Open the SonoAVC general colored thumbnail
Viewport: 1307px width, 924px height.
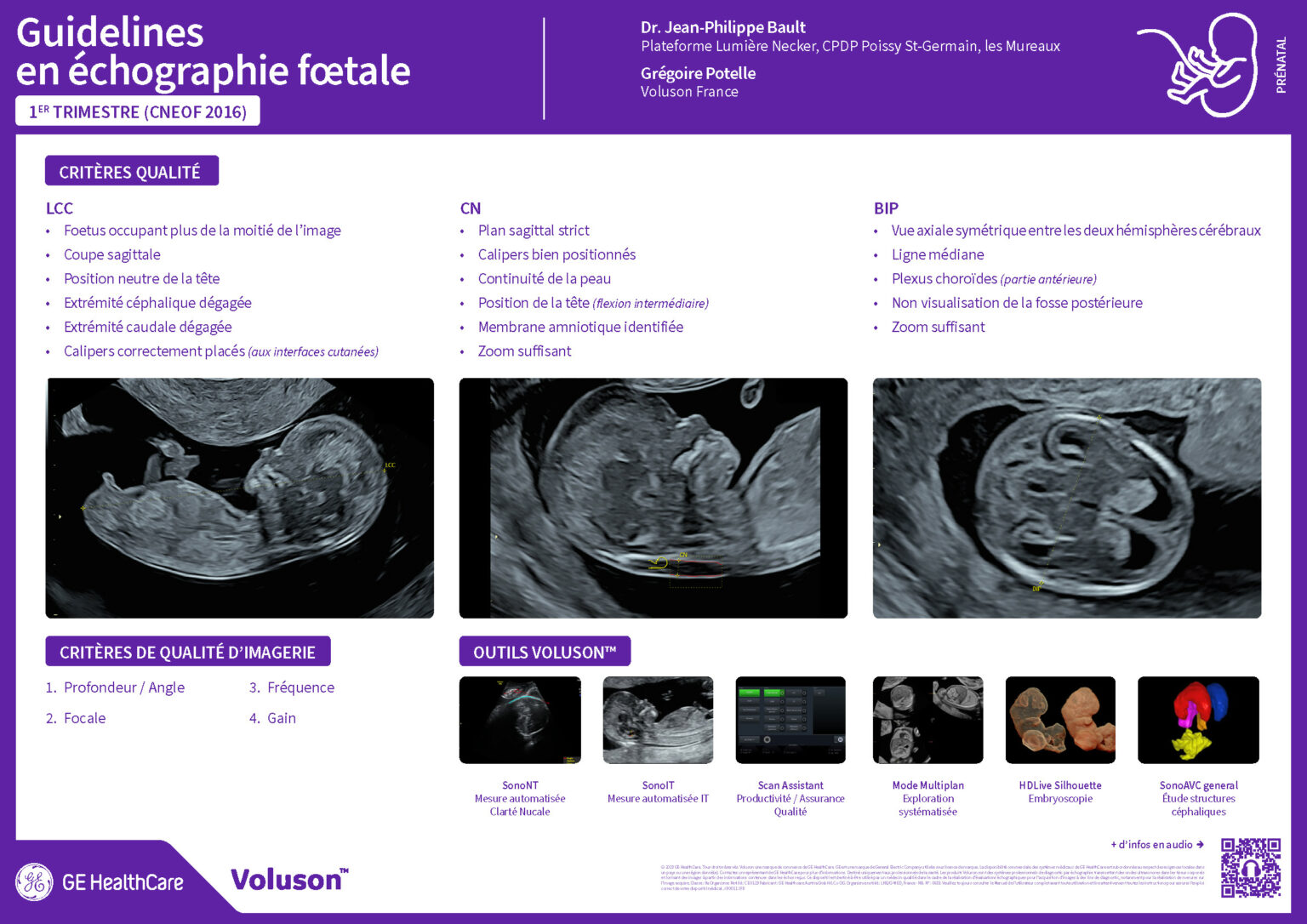[x=1198, y=720]
